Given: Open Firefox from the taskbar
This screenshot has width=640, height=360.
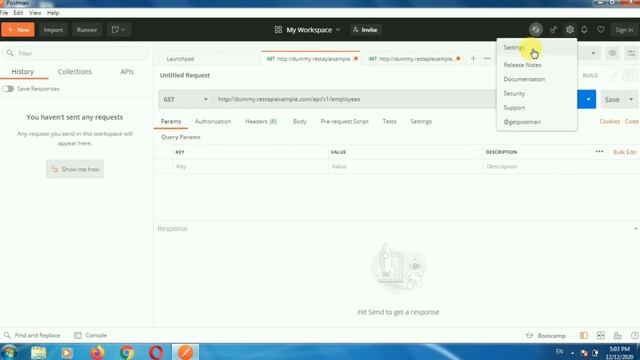Looking at the screenshot, I should [x=97, y=352].
